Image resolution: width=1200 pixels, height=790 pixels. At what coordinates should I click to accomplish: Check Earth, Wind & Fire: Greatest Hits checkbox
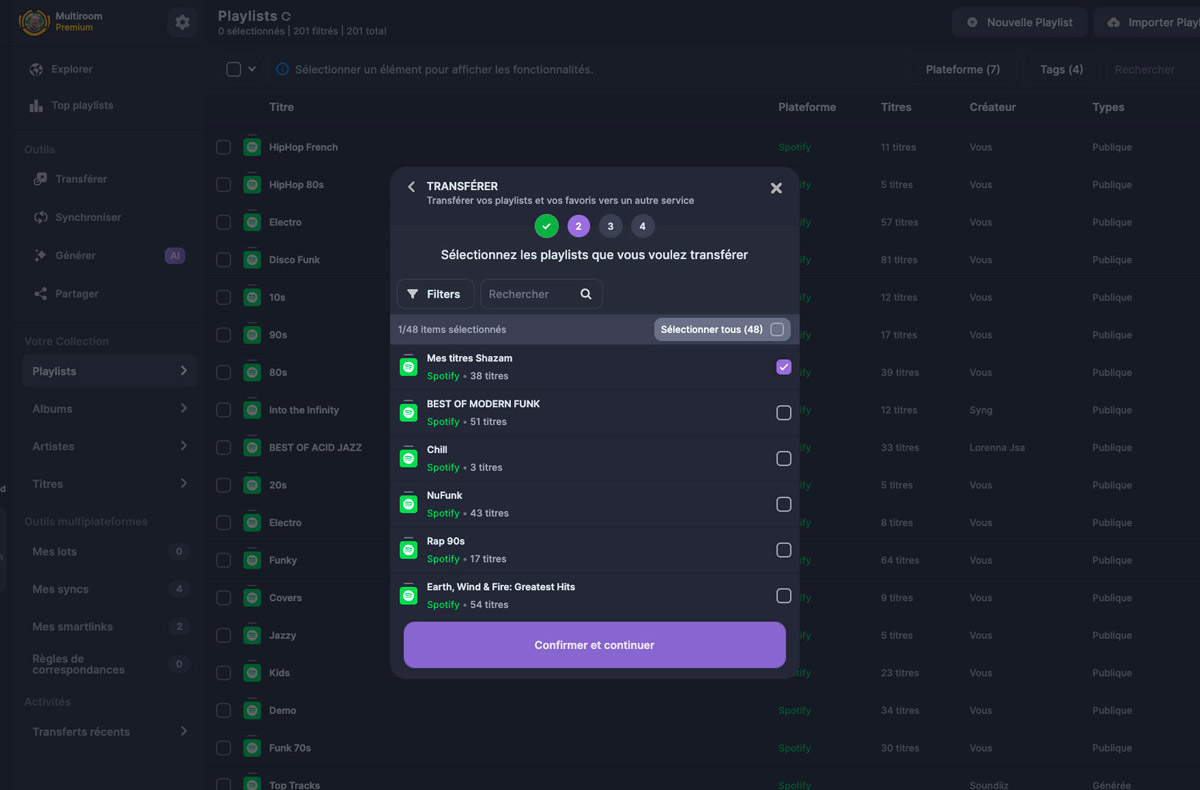pos(784,596)
